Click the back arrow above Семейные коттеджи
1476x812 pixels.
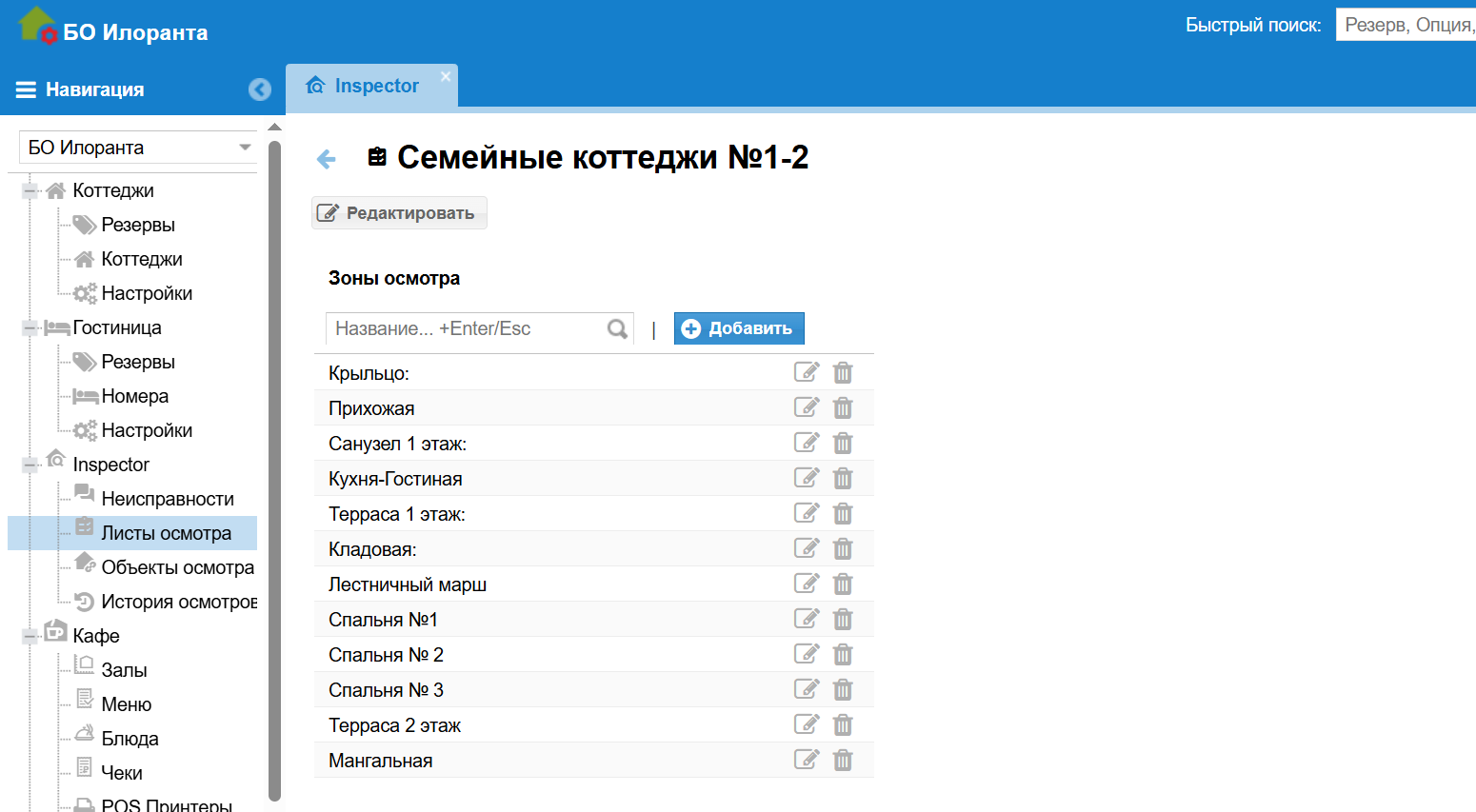pos(327,158)
